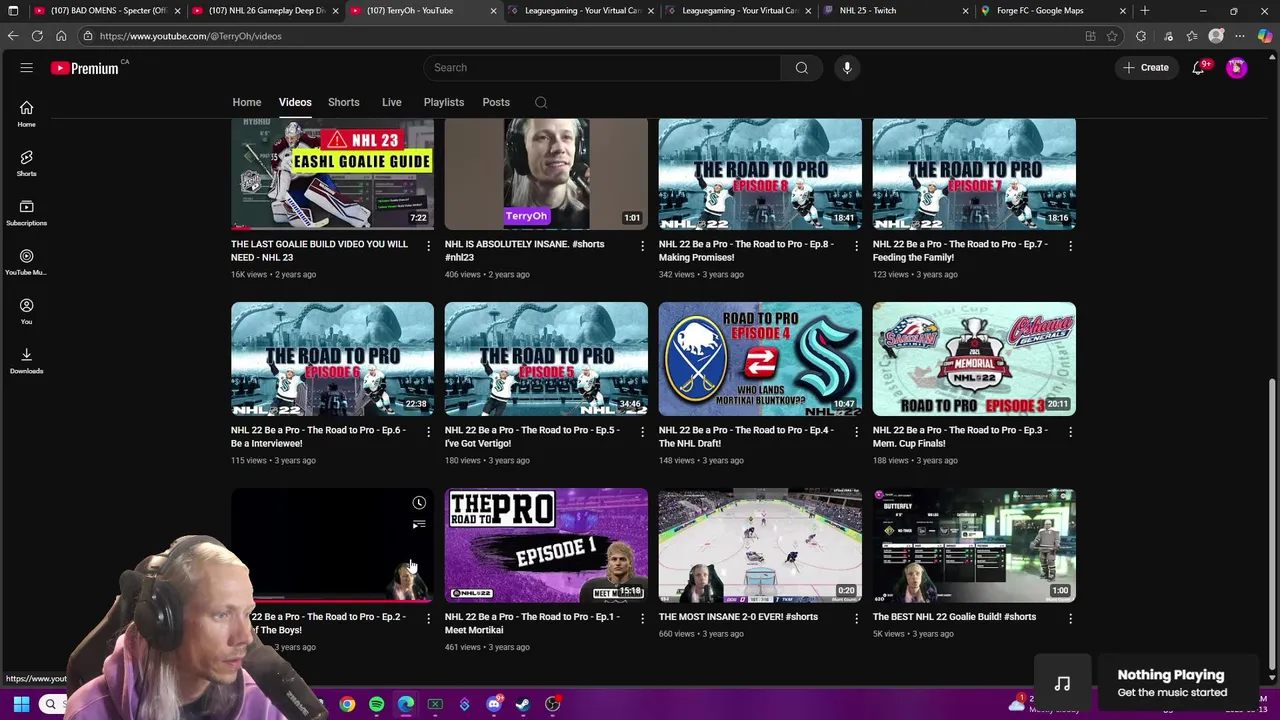
Task: Play Road to Pro Episode 4 thumbnail
Action: (x=760, y=359)
